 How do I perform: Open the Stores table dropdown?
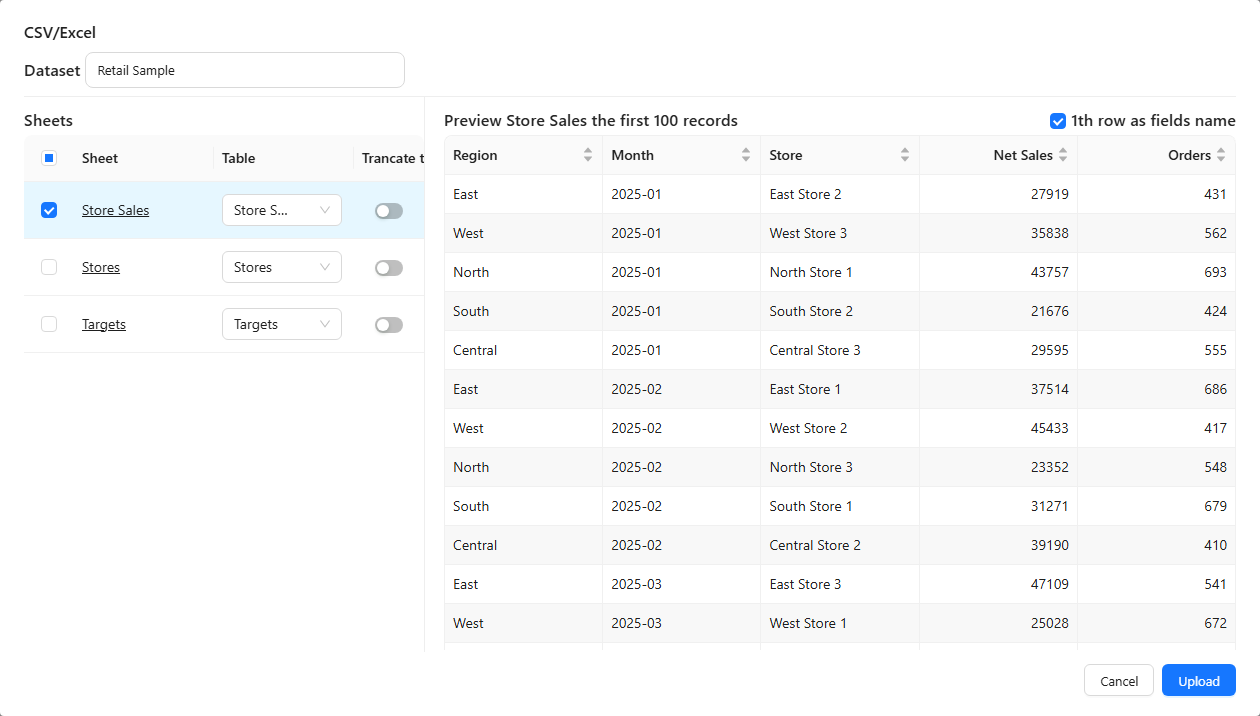282,267
